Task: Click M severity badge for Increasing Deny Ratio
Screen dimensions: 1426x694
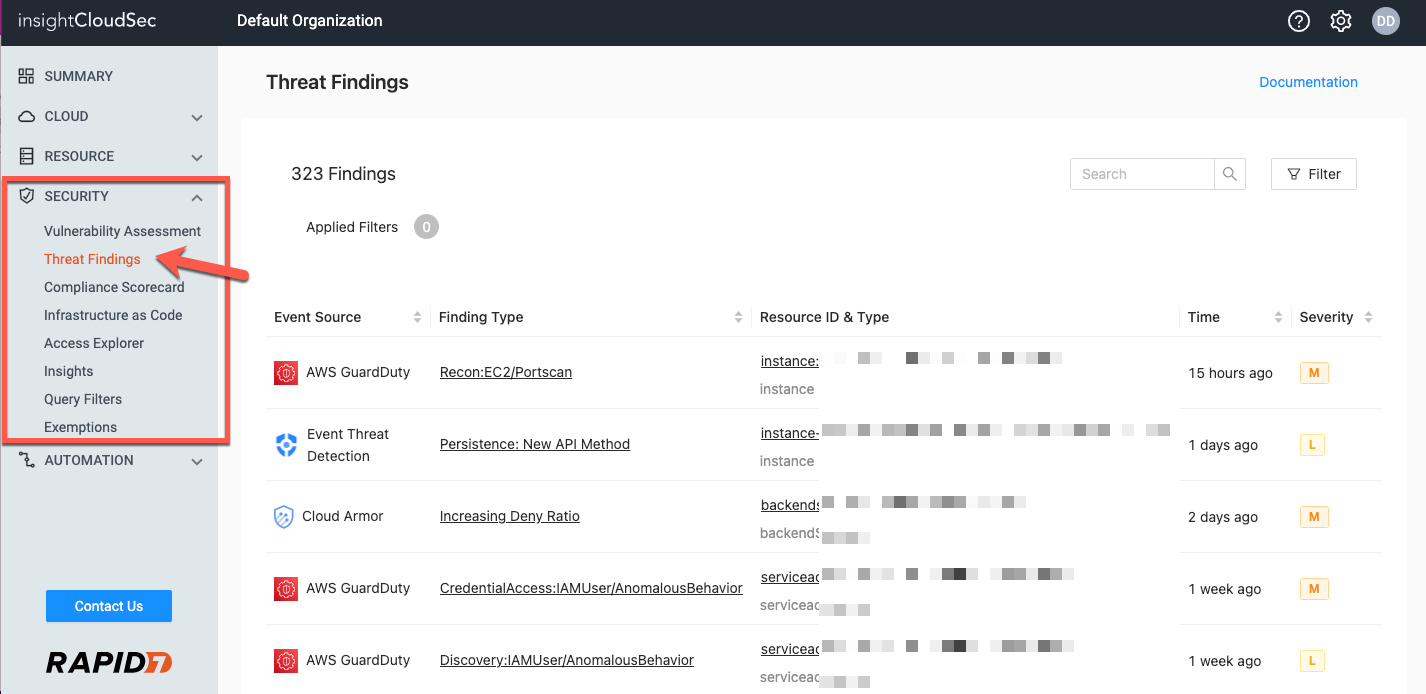Action: pos(1314,517)
